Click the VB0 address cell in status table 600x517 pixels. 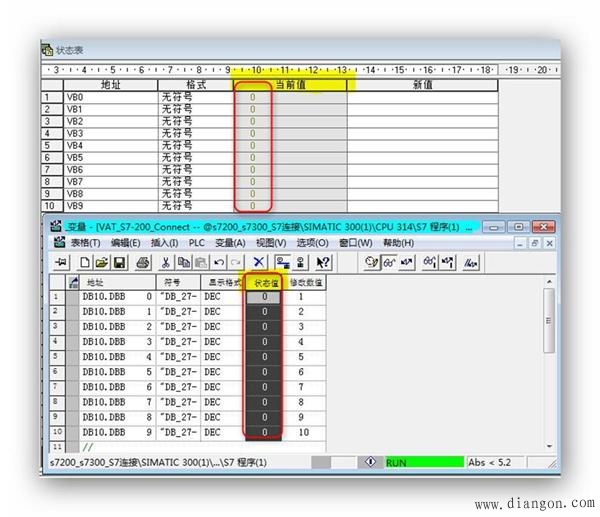(x=110, y=98)
